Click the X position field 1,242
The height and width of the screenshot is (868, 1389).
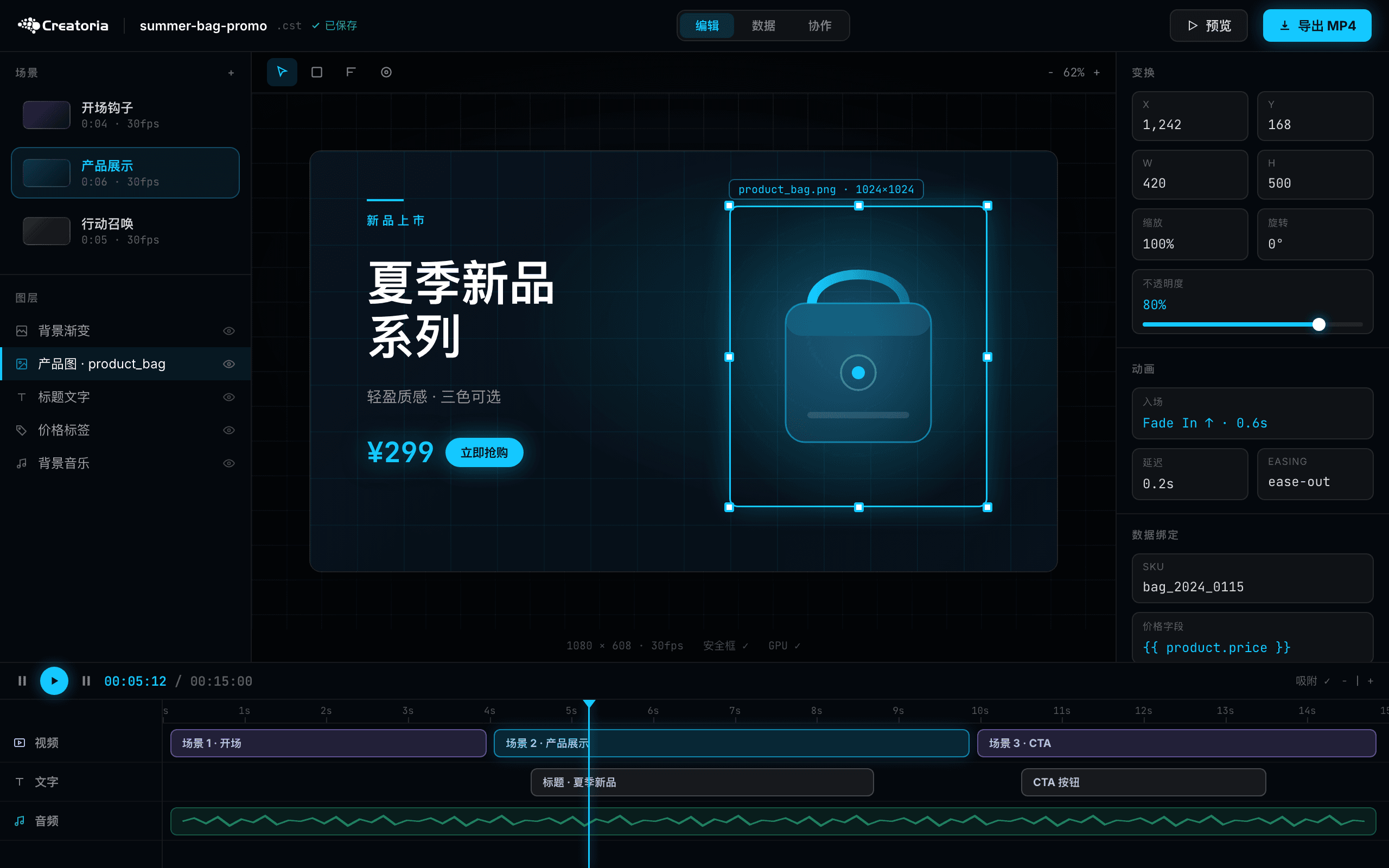[1190, 116]
